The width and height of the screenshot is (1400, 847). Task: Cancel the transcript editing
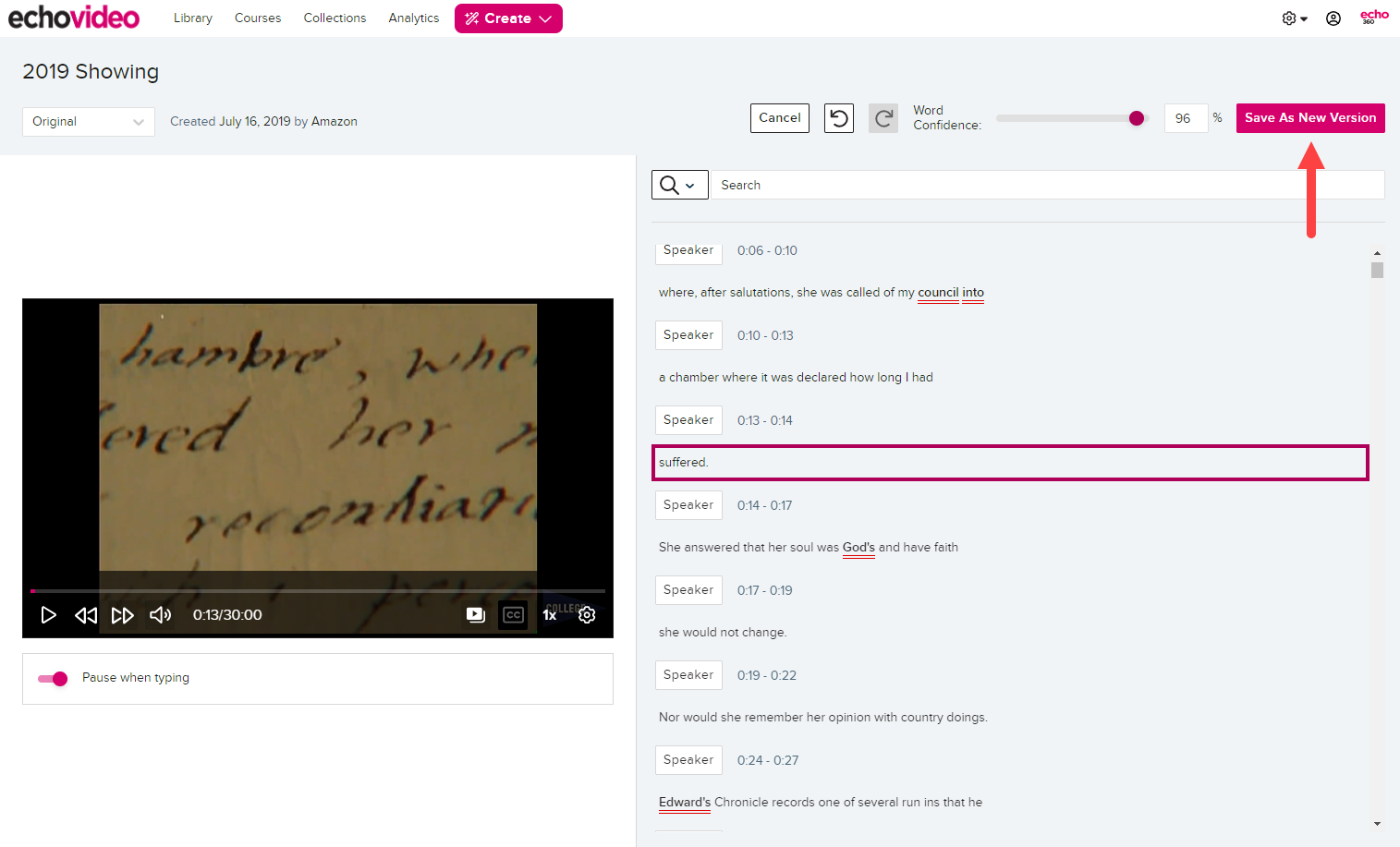coord(779,117)
